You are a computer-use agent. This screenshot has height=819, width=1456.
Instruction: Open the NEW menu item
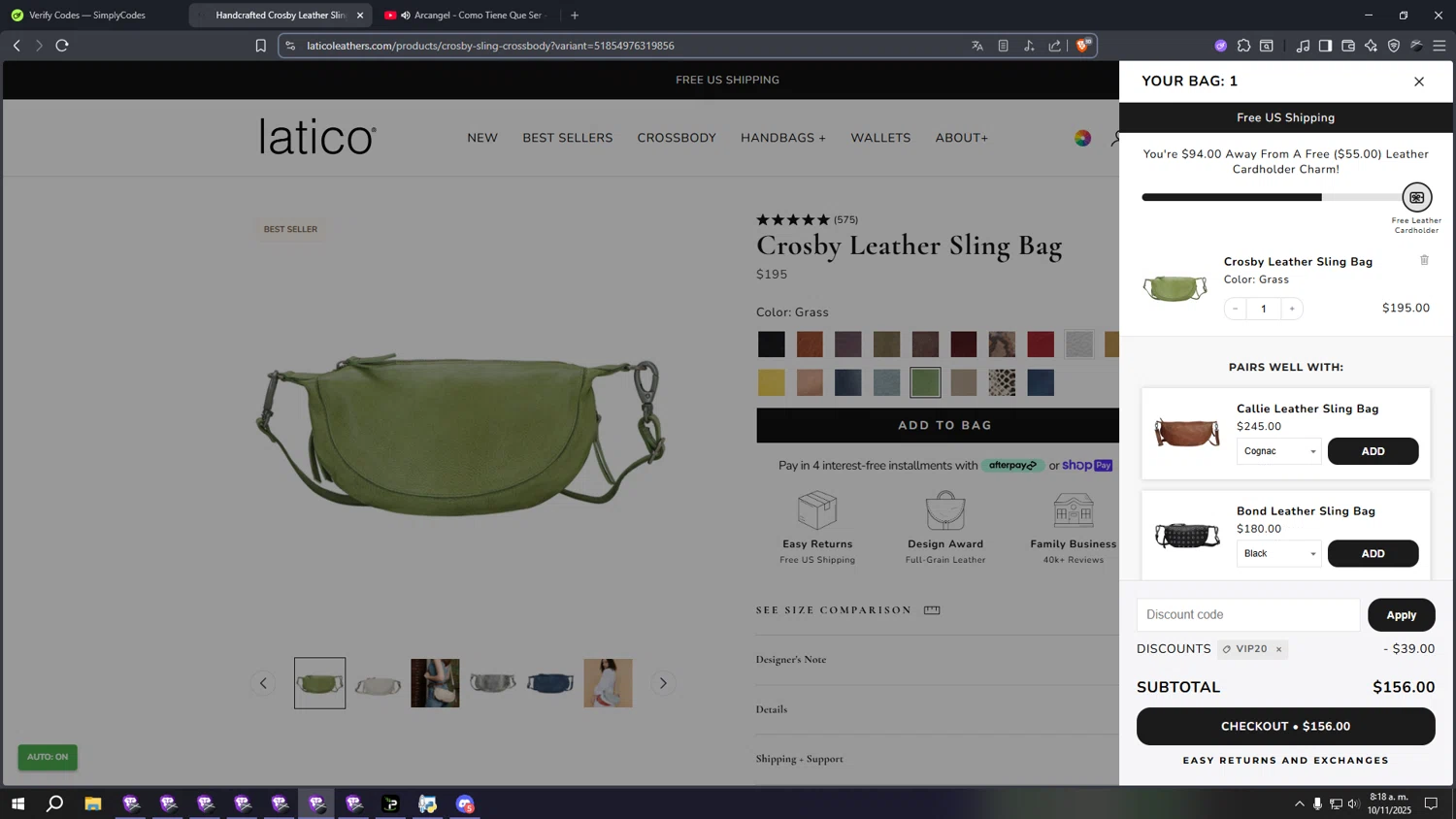tap(482, 138)
